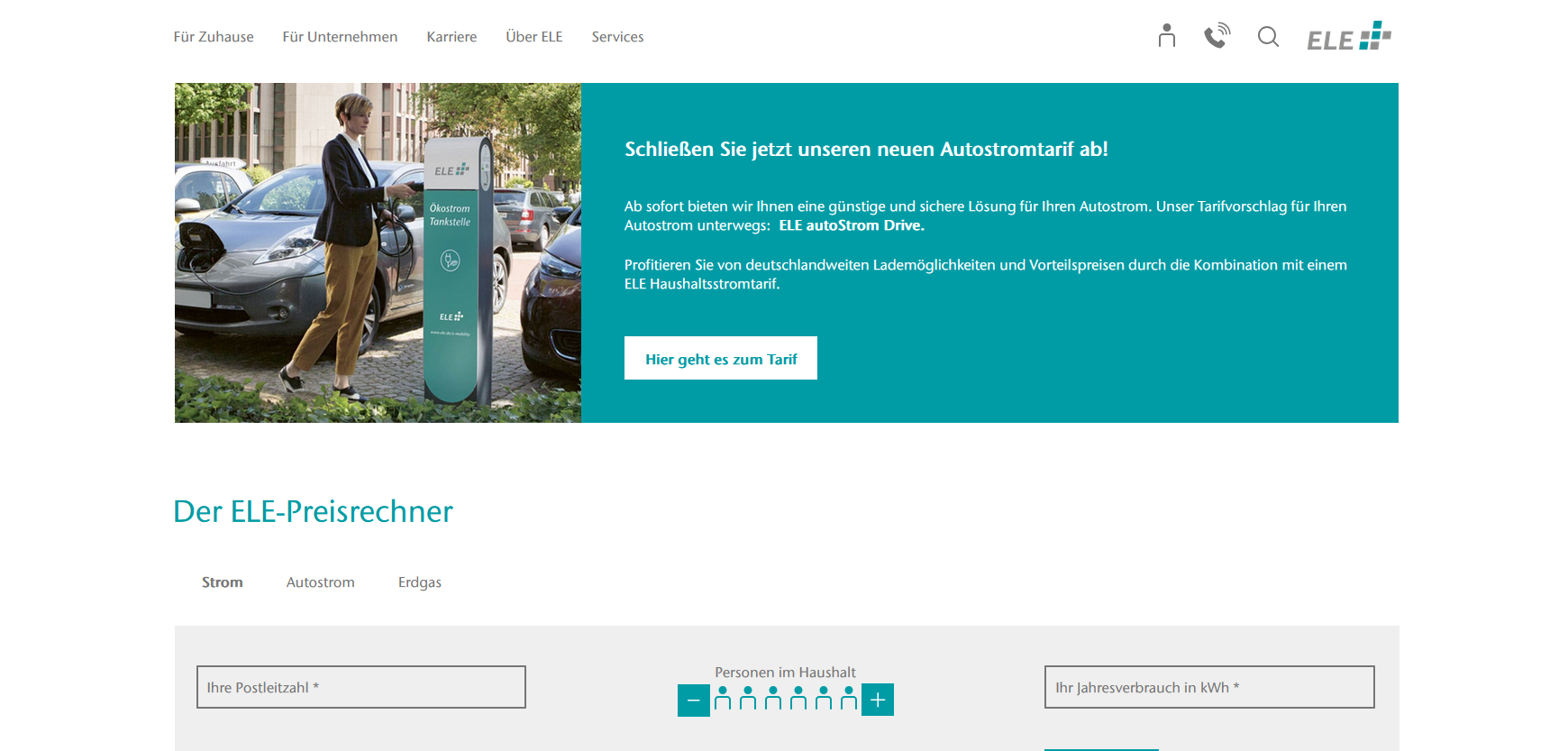This screenshot has width=1568, height=751.
Task: Focus the Jahresverbrauch in kWh field
Action: [1209, 687]
